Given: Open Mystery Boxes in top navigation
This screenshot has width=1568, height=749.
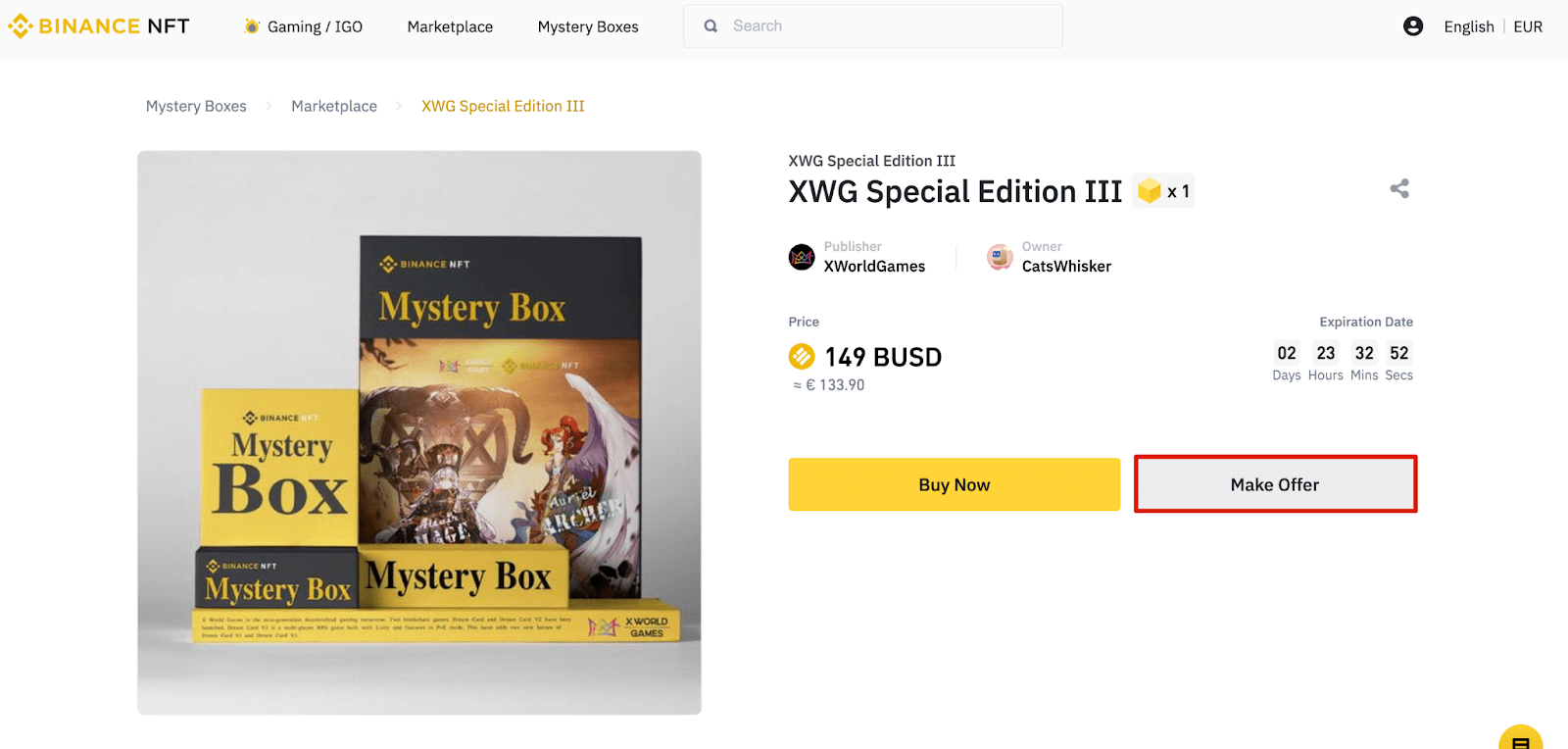Looking at the screenshot, I should pyautogui.click(x=588, y=26).
